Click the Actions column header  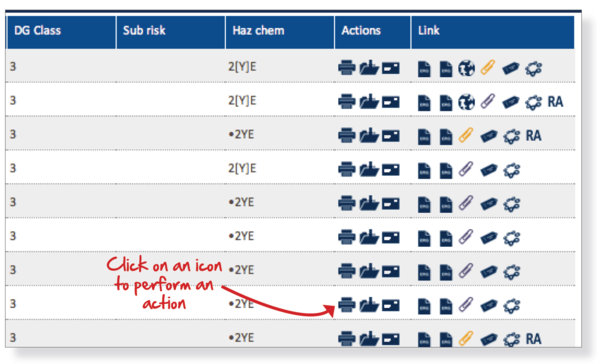[373, 32]
